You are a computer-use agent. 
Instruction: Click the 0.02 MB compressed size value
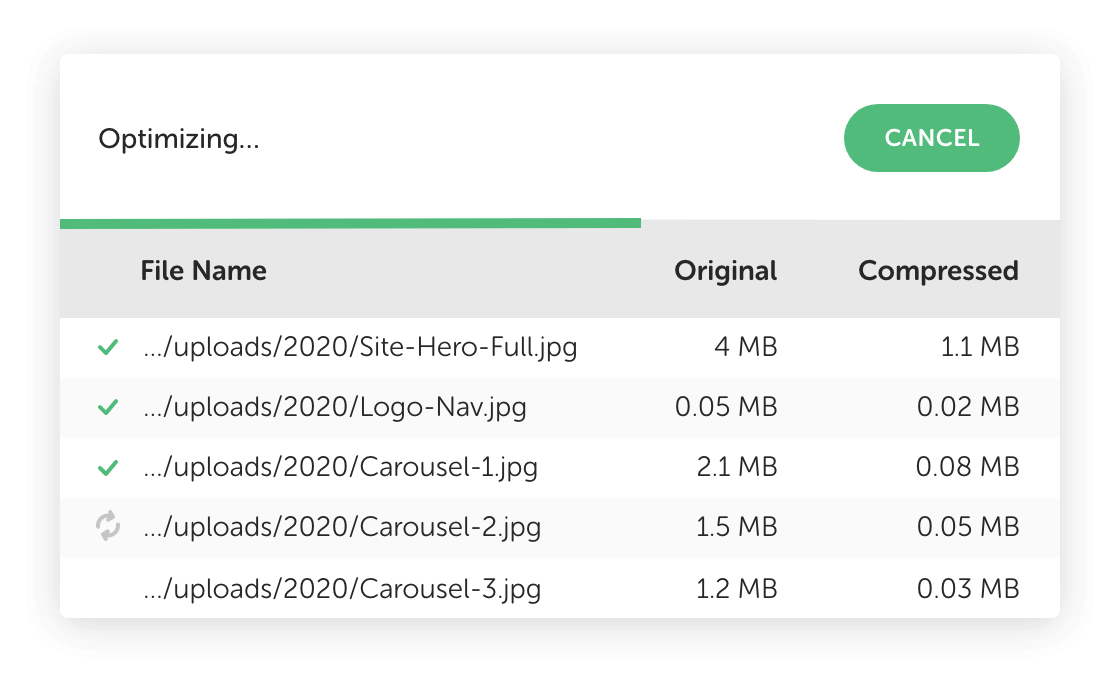967,408
